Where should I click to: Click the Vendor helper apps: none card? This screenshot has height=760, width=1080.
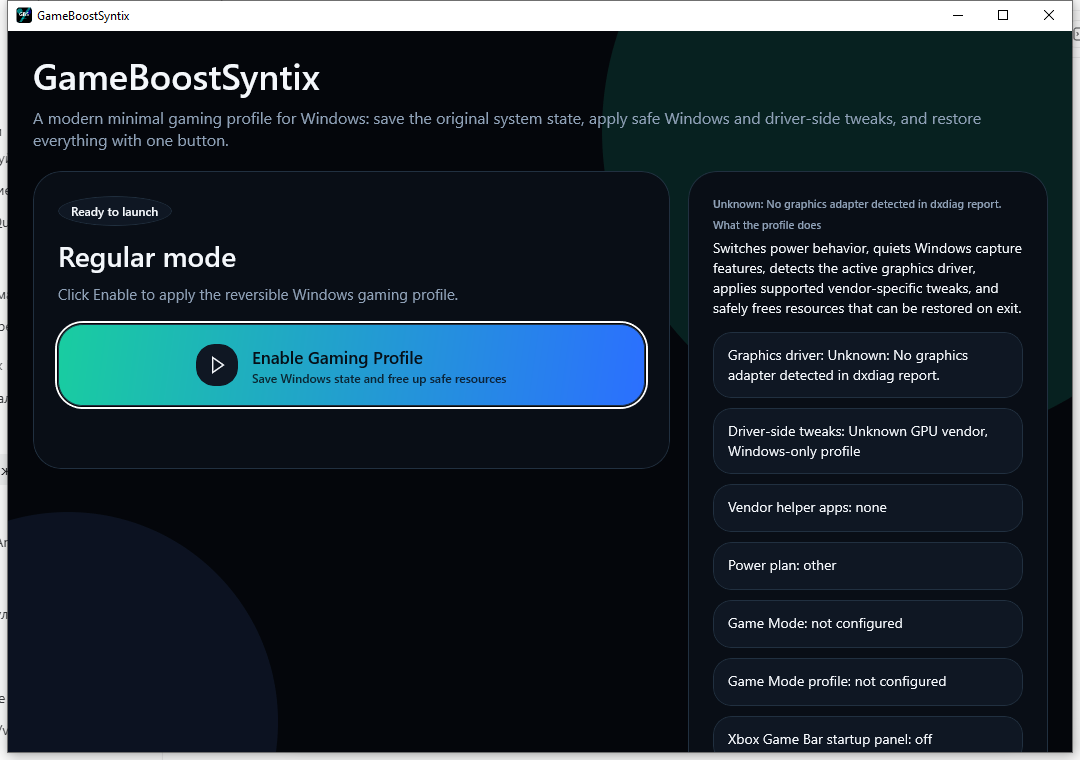tap(868, 508)
